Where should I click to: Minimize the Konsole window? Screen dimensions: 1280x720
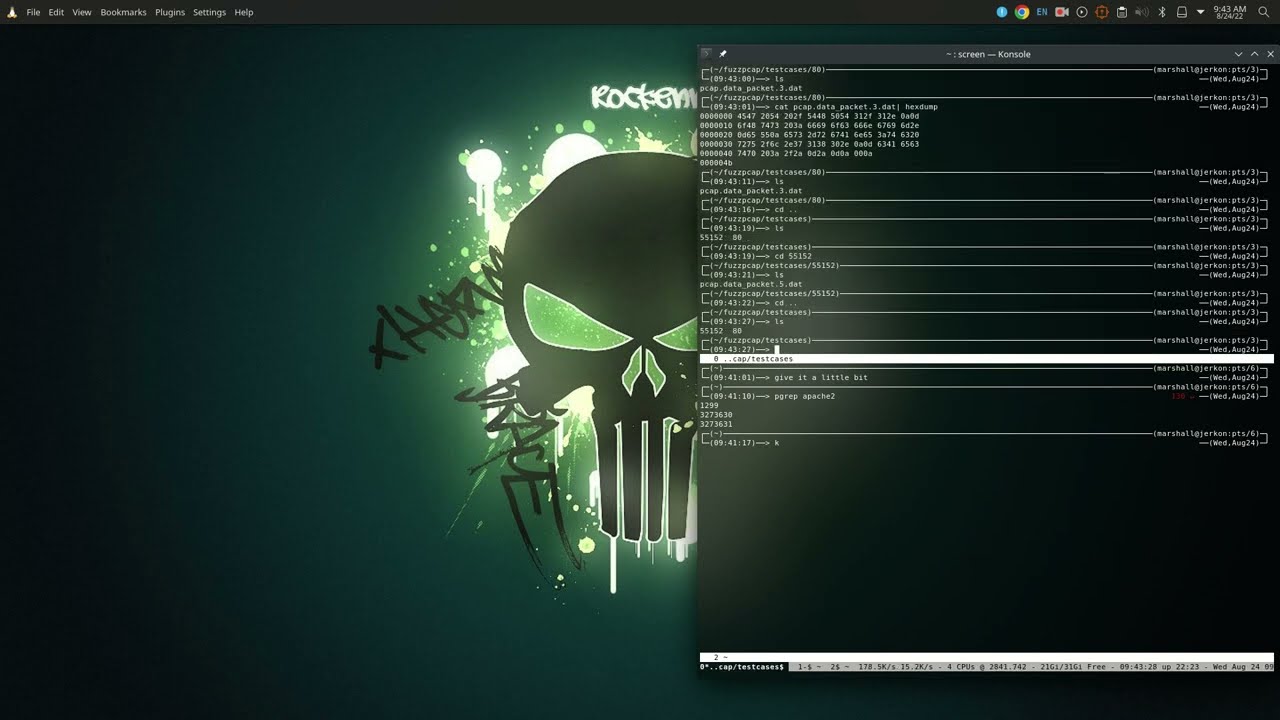pos(1238,54)
